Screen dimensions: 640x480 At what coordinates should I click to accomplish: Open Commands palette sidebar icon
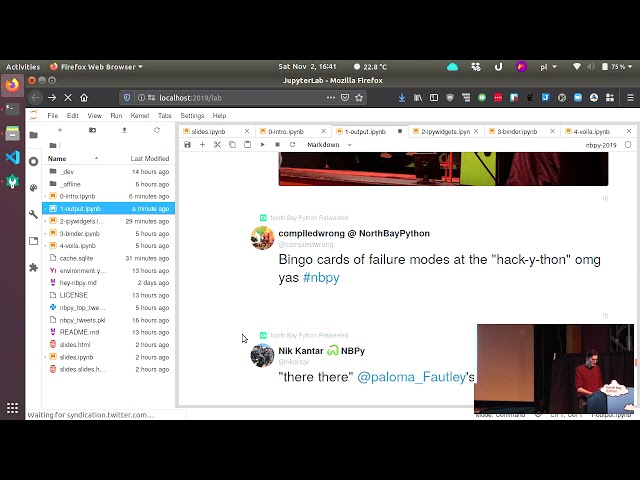33,188
